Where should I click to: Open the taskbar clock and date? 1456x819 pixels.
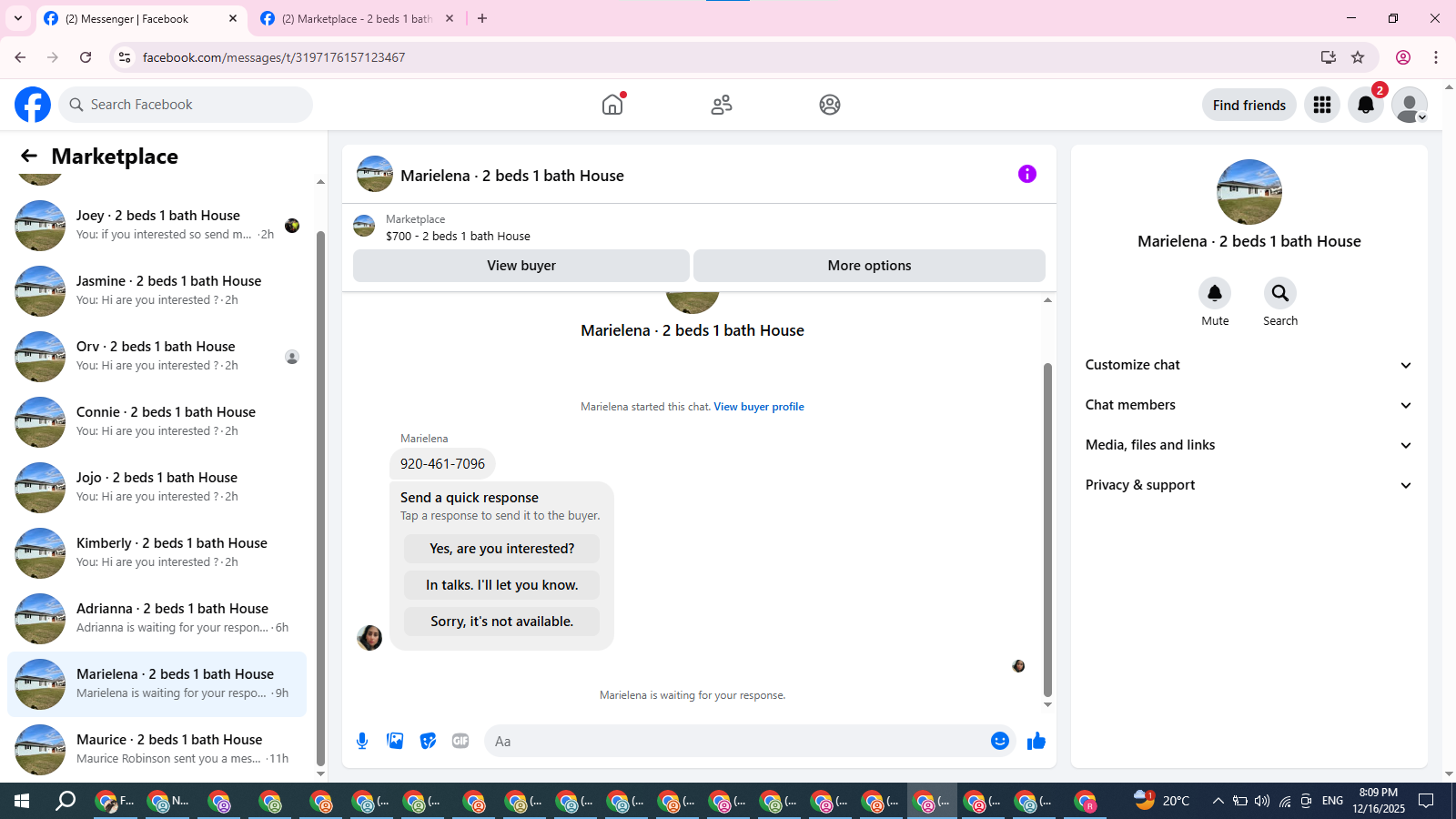click(1378, 801)
